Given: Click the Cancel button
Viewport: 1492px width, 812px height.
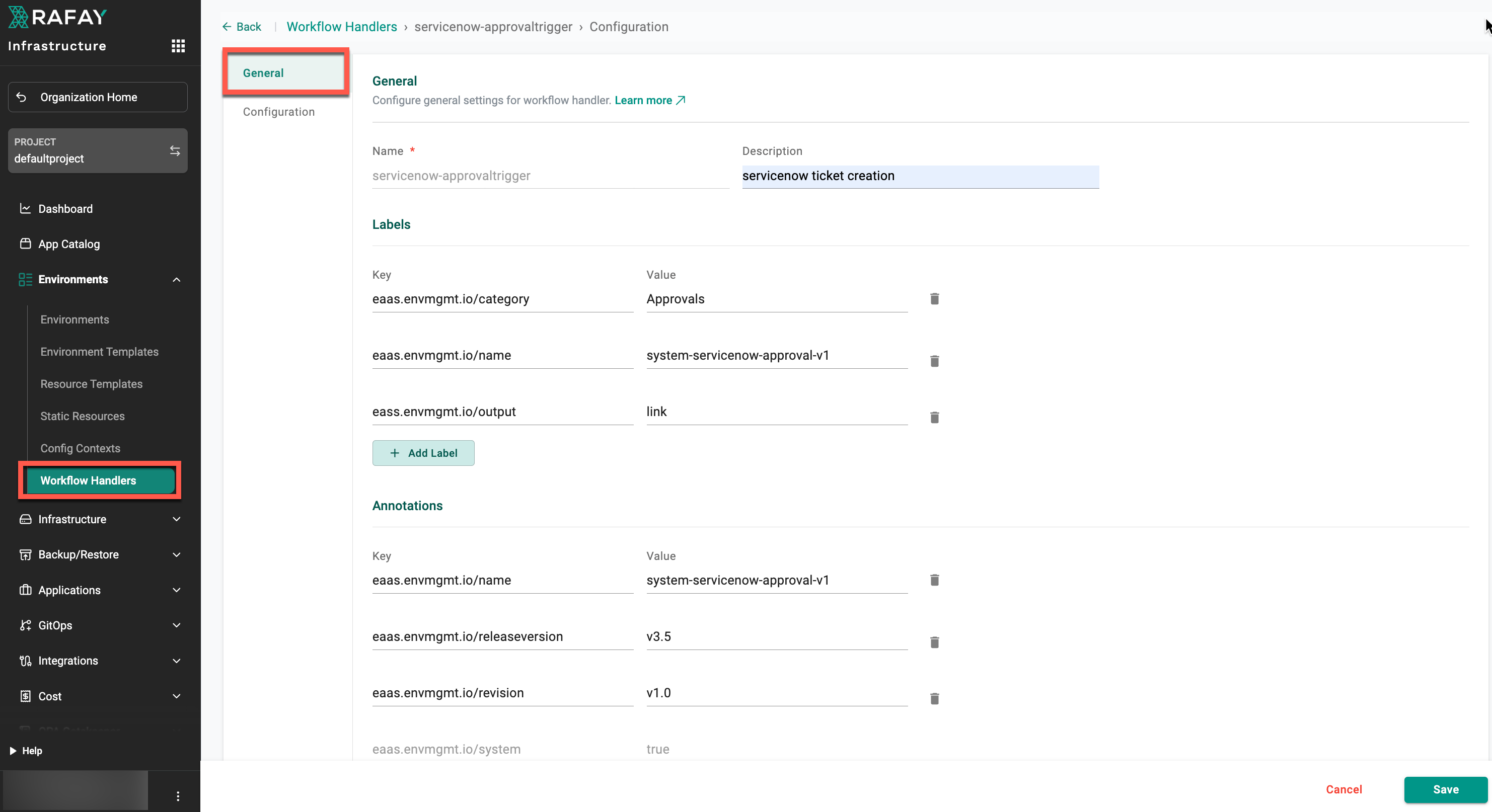Looking at the screenshot, I should [1344, 789].
